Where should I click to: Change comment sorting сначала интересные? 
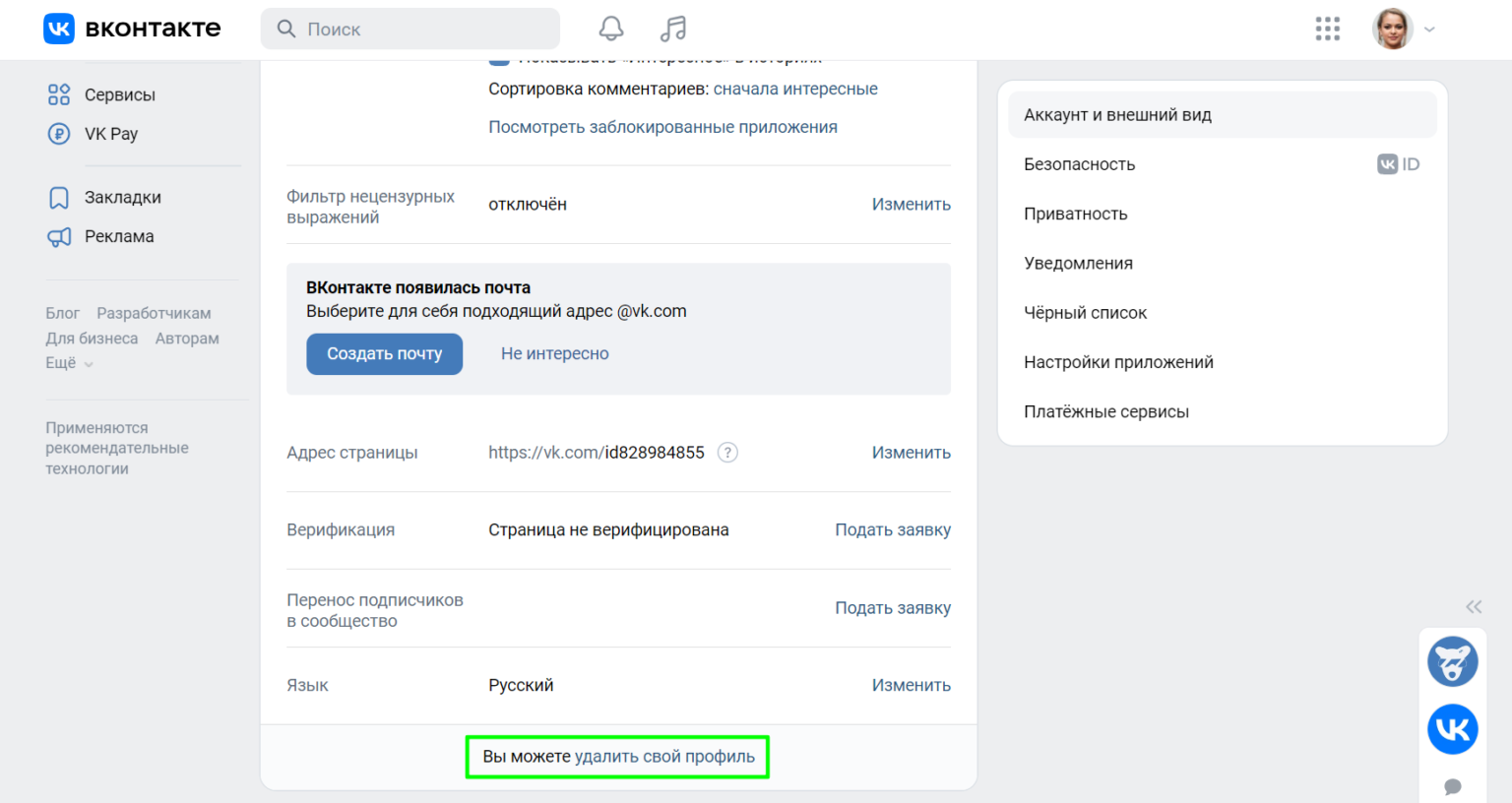pos(795,89)
